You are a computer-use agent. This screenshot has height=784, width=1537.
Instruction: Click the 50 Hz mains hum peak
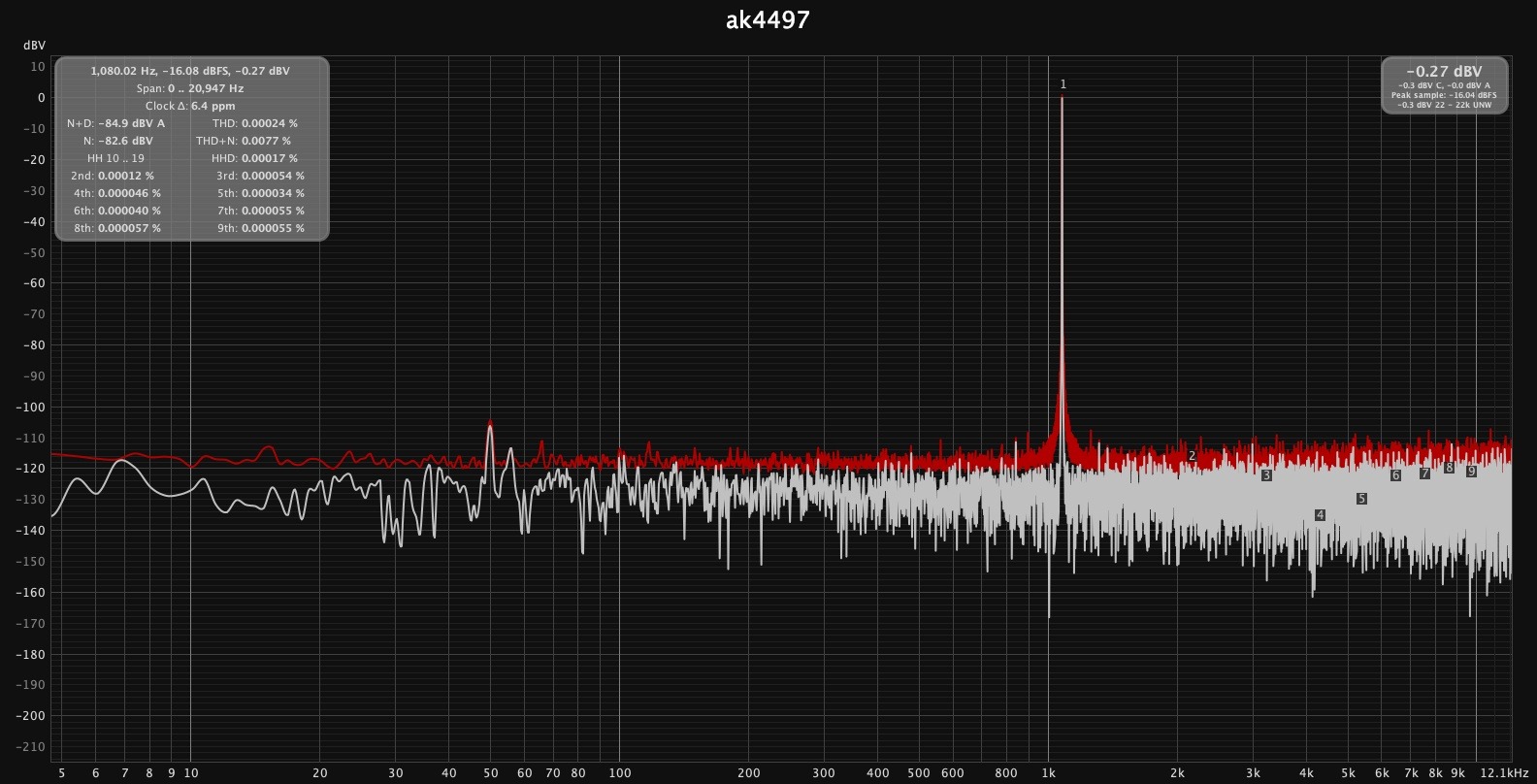point(490,423)
